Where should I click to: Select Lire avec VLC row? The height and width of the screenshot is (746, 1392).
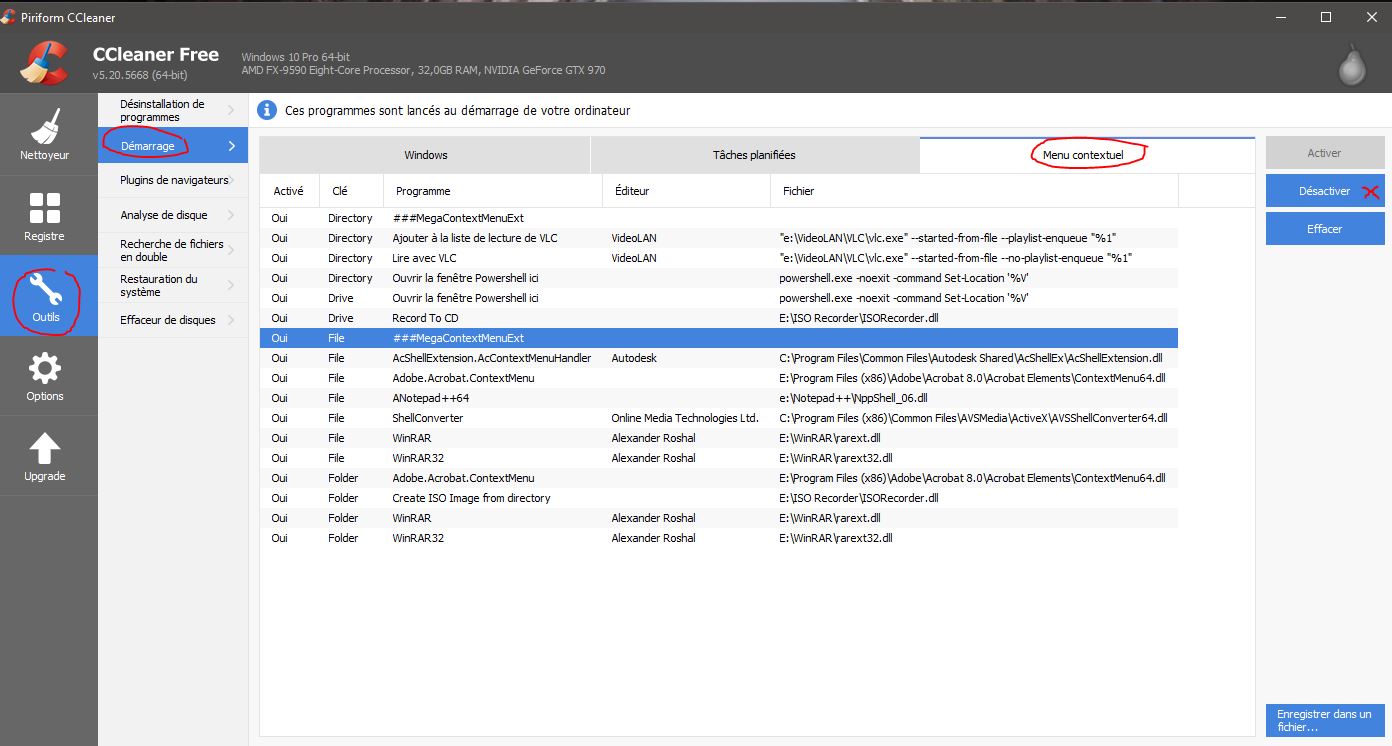point(719,258)
